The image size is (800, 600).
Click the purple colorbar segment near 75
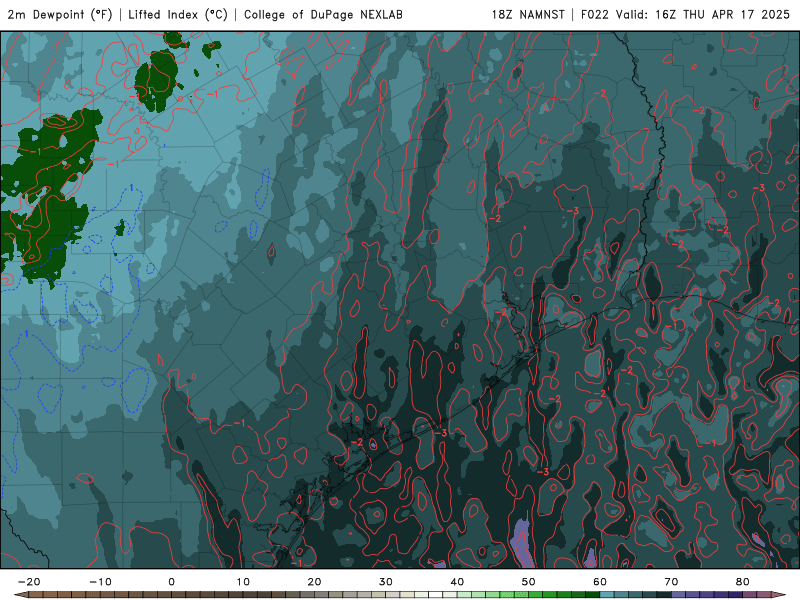click(707, 595)
